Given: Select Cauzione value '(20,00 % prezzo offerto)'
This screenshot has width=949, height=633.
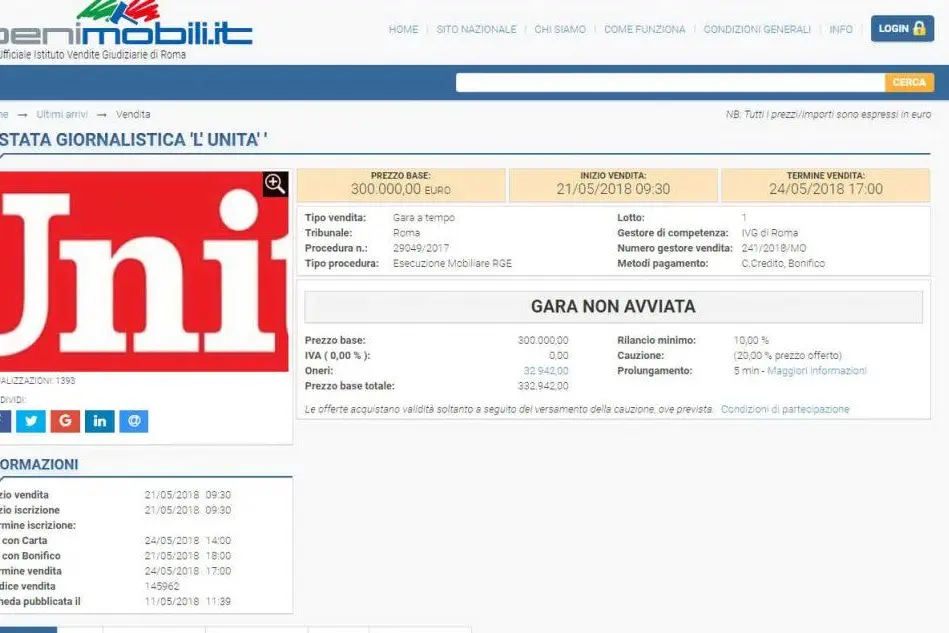Looking at the screenshot, I should click(787, 355).
